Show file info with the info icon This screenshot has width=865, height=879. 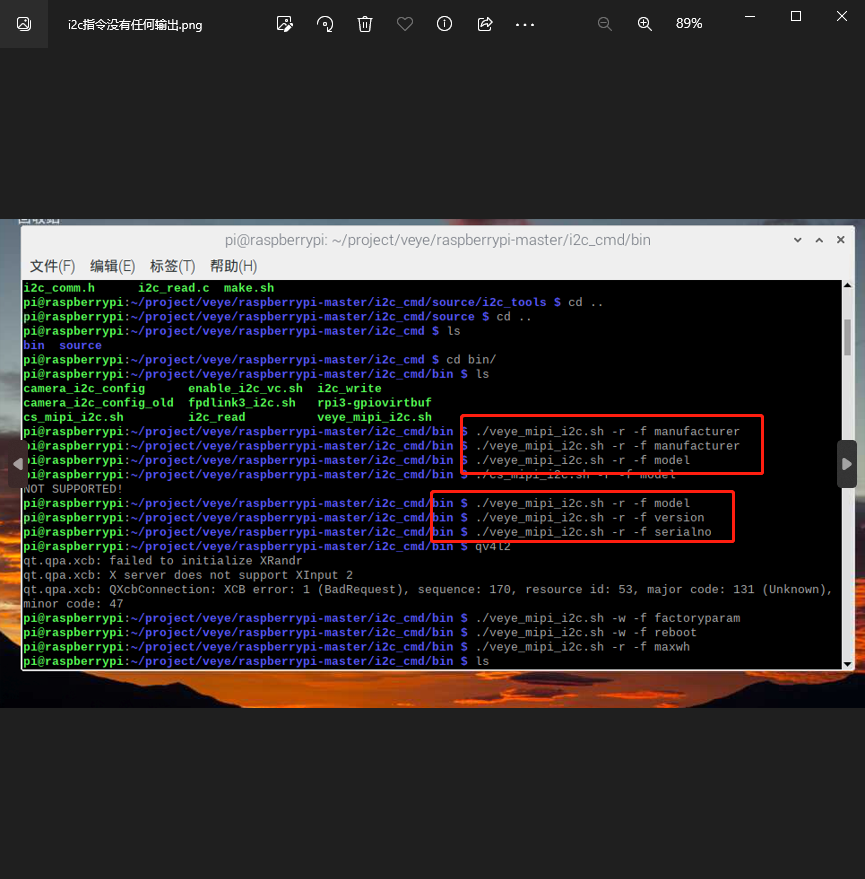coord(445,24)
